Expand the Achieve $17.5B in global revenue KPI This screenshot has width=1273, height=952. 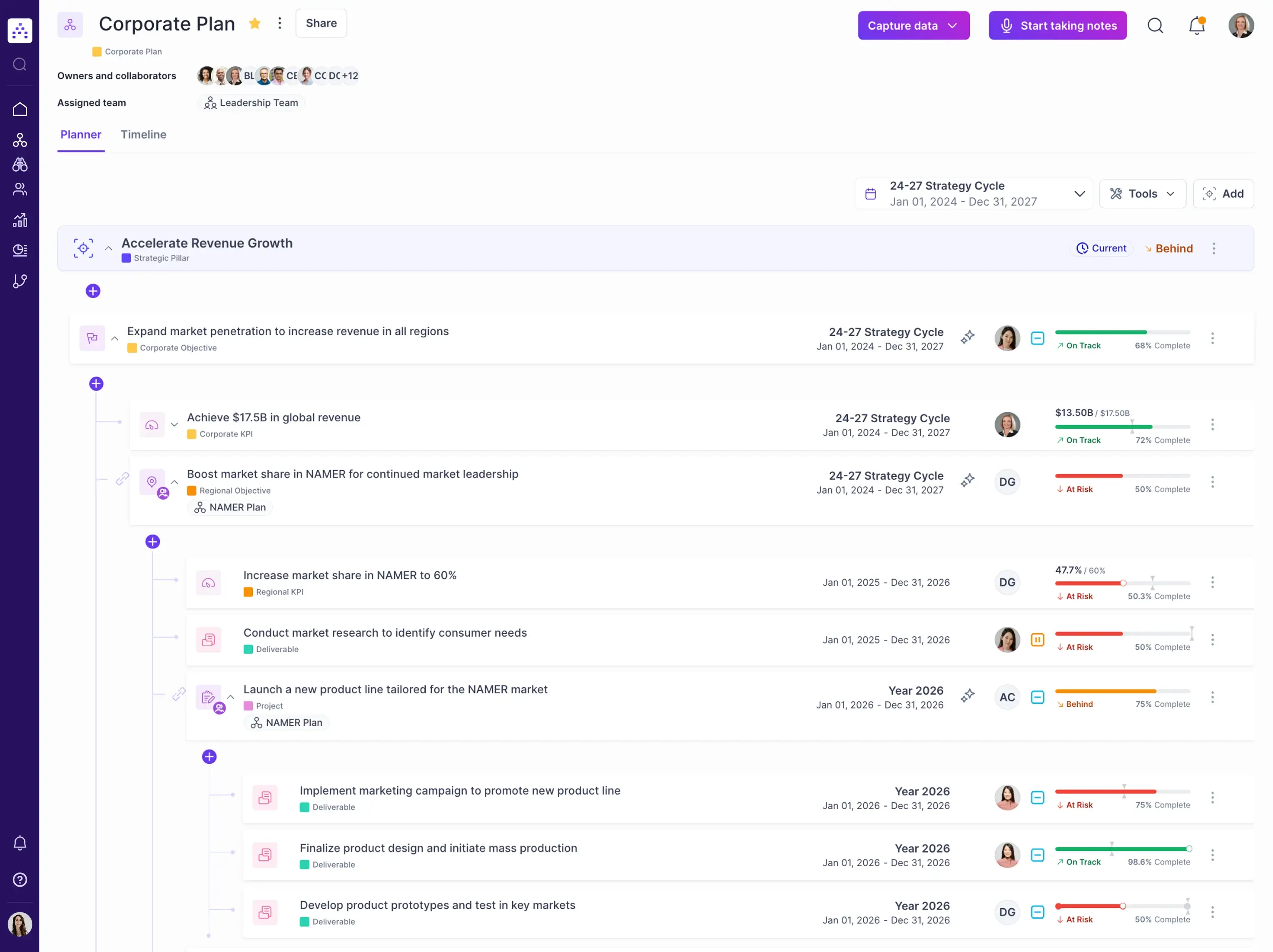[174, 425]
